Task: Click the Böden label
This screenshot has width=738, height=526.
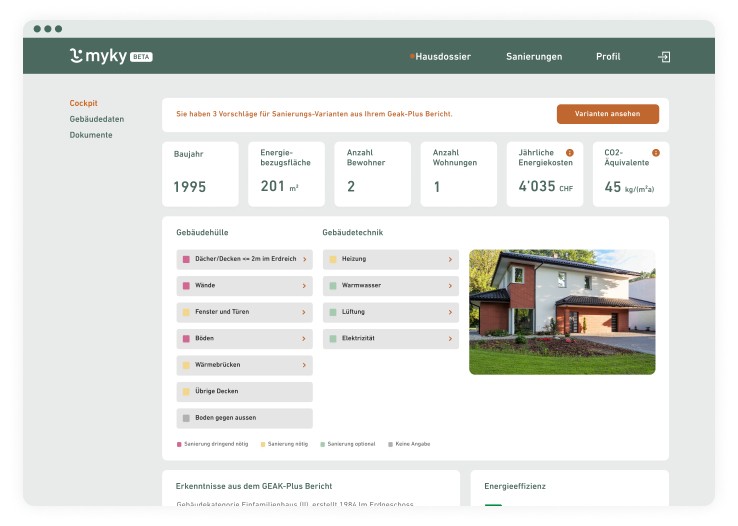Action: click(x=204, y=338)
